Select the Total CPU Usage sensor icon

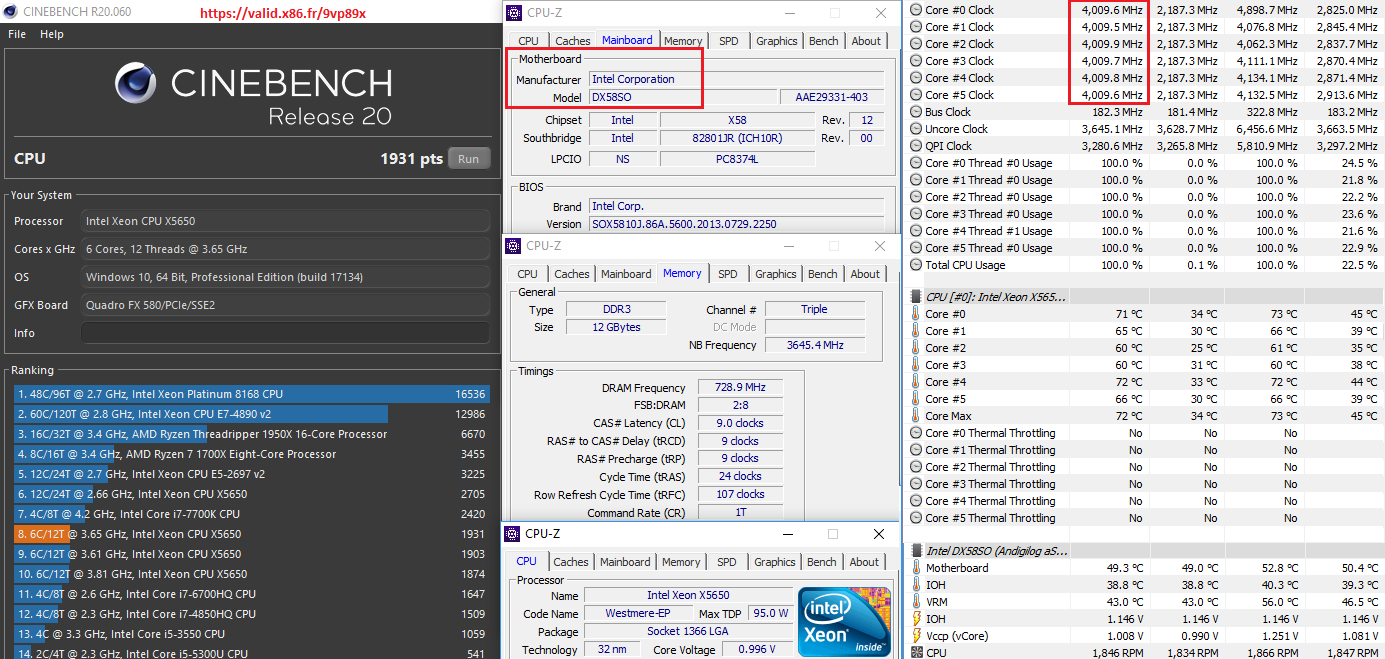[x=916, y=265]
